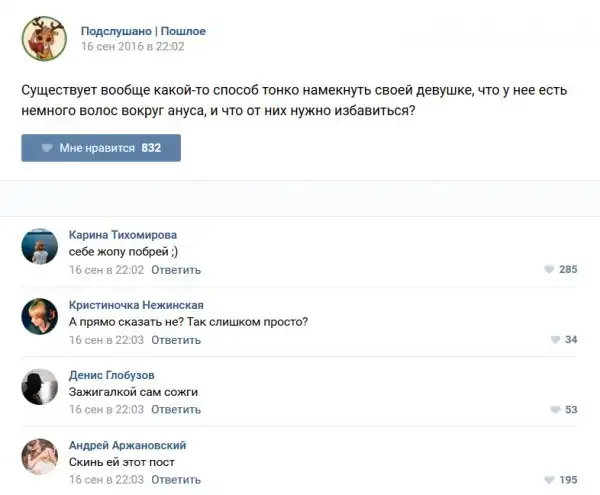Open Андрей Аржановский's profile name
The height and width of the screenshot is (495, 600).
point(127,445)
